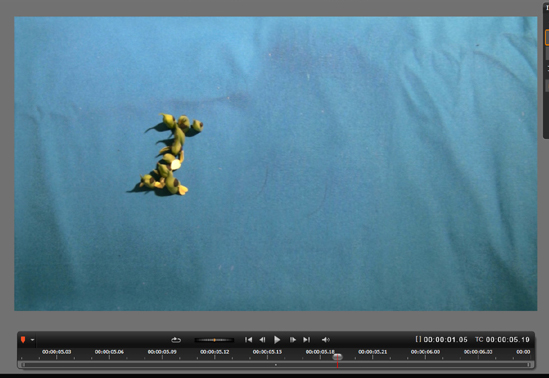Step forward one frame
Screen dimensions: 549x378
point(292,340)
